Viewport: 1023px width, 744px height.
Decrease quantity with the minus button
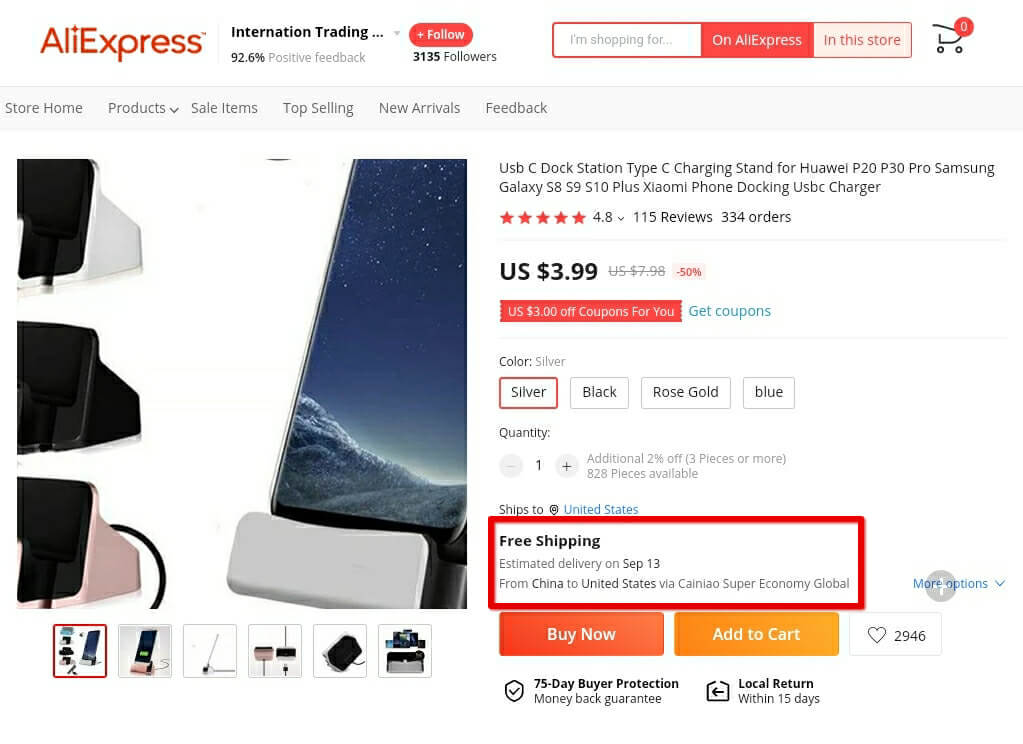click(511, 466)
